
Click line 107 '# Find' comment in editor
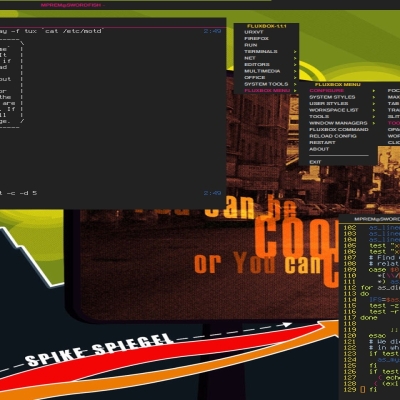pyautogui.click(x=383, y=258)
